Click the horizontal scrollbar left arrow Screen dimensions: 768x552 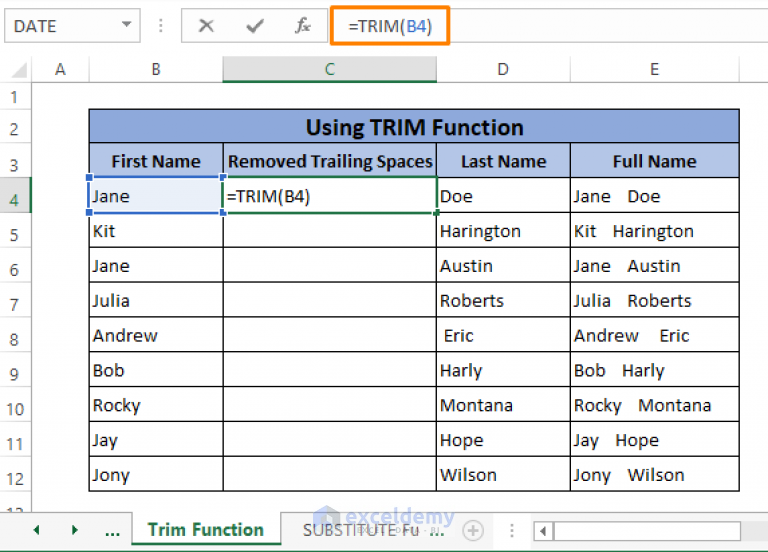[543, 531]
